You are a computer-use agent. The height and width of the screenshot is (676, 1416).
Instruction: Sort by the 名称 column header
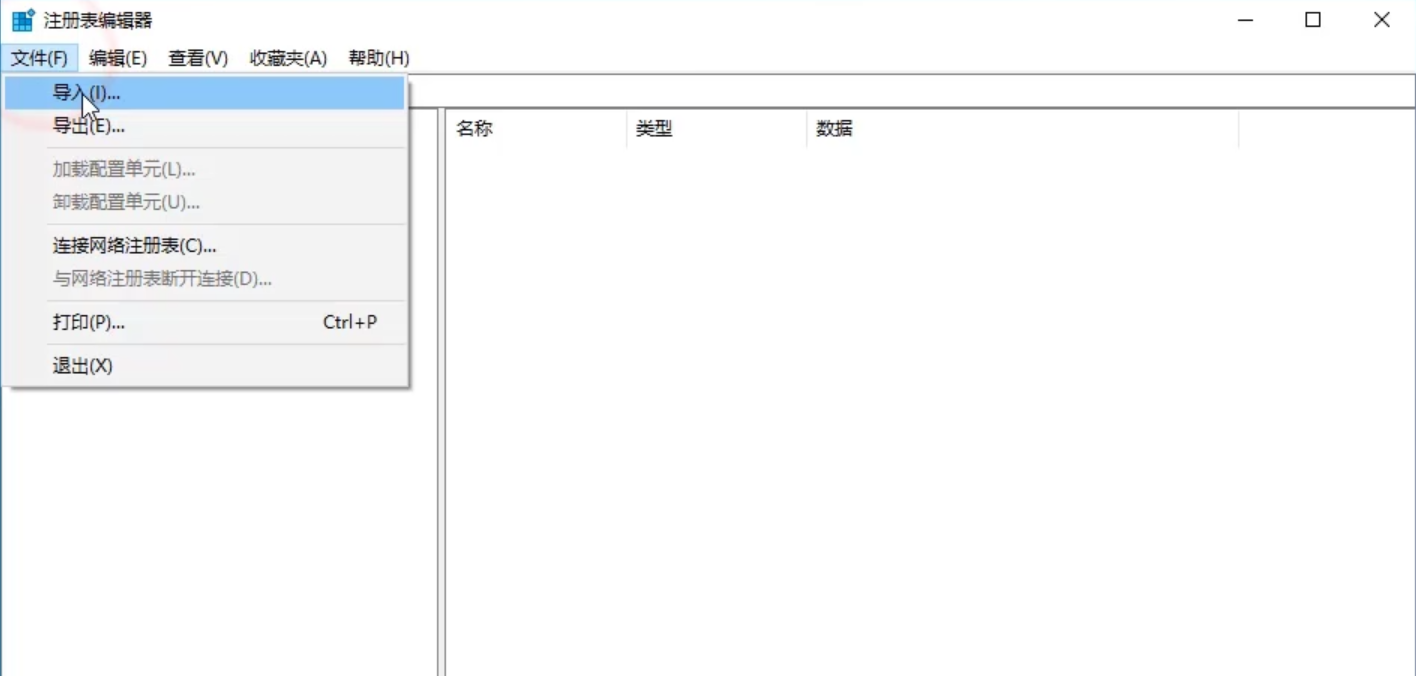coord(474,128)
